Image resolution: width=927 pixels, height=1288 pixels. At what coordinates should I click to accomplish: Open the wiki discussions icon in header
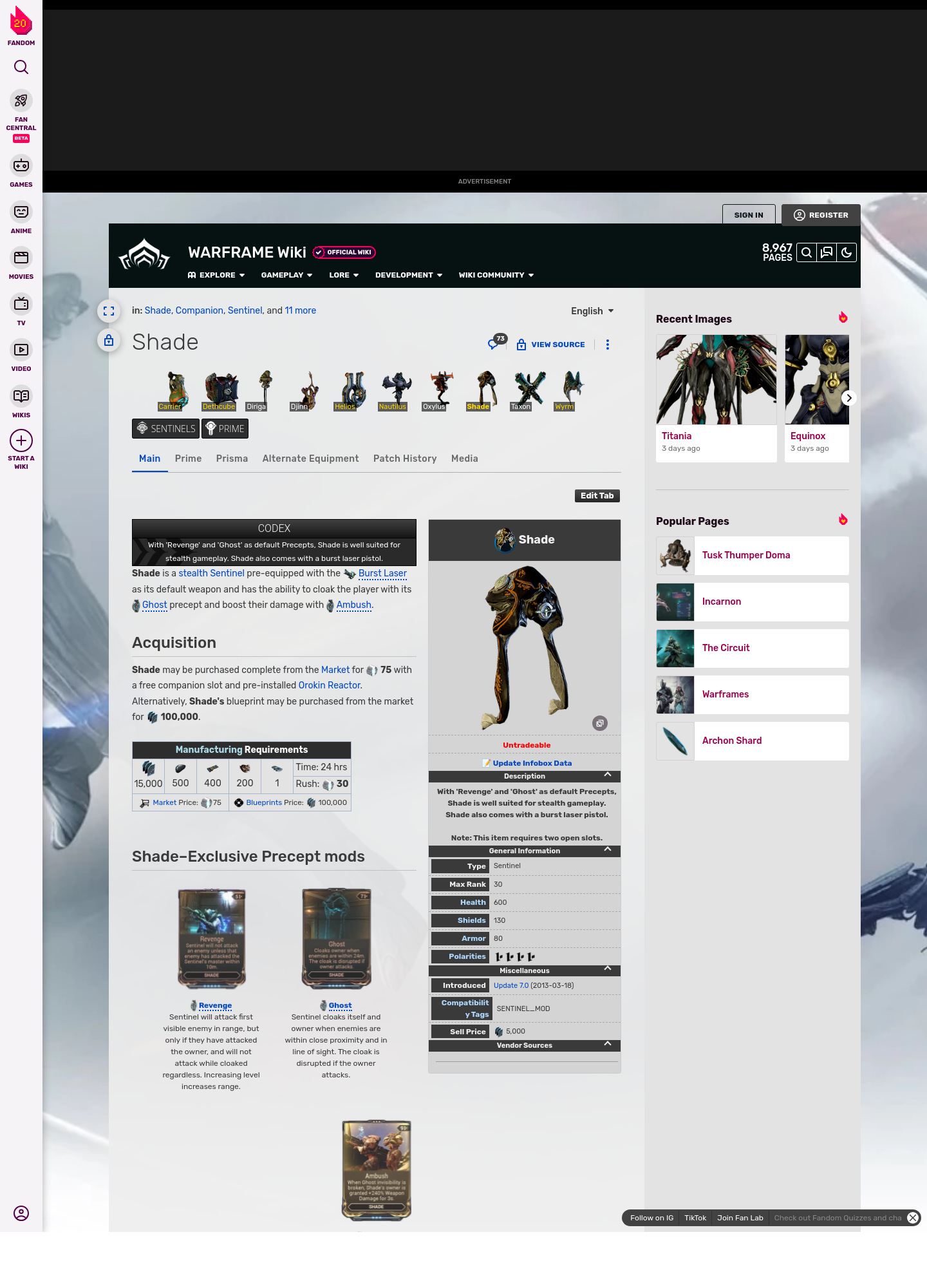click(827, 252)
